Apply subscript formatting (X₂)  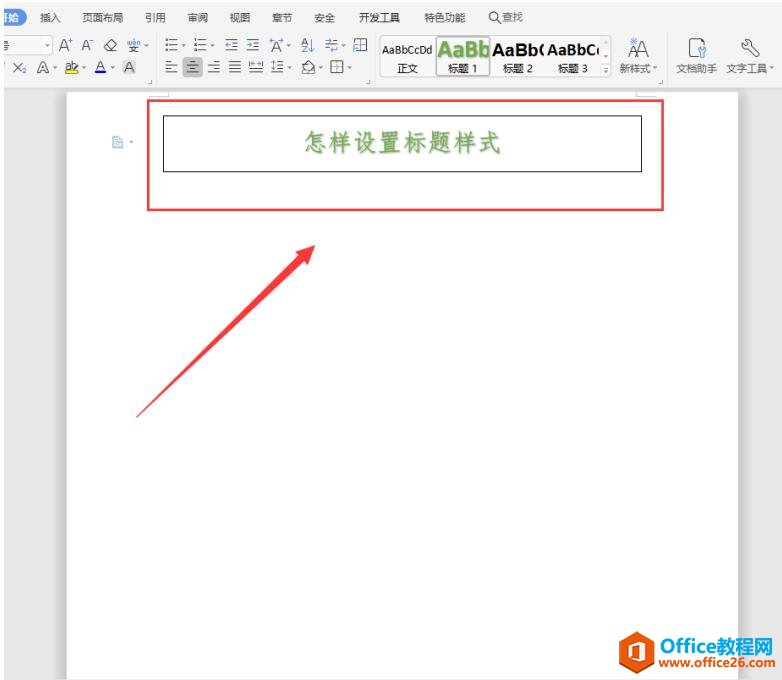19,67
